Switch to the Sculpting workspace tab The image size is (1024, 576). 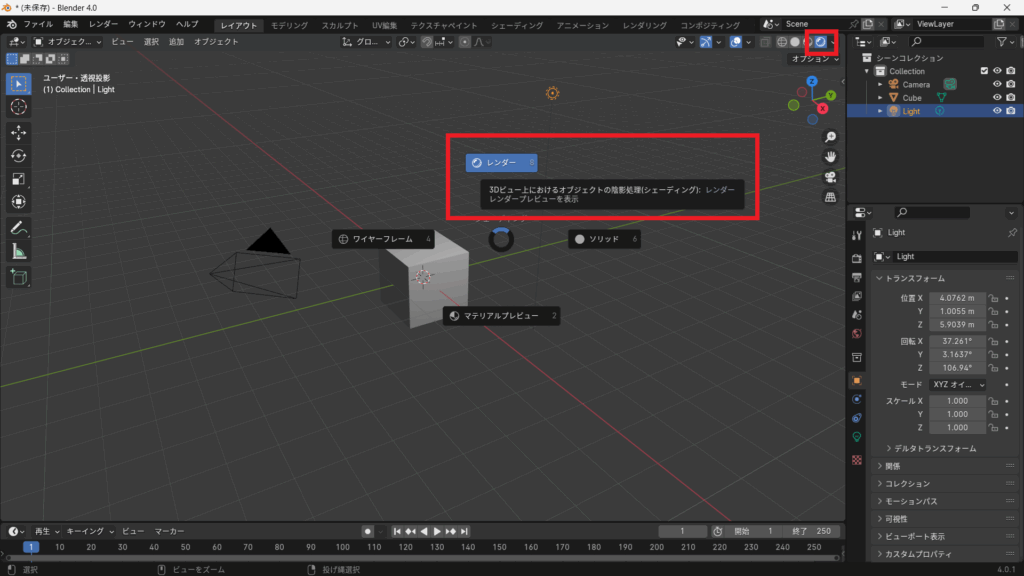340,25
